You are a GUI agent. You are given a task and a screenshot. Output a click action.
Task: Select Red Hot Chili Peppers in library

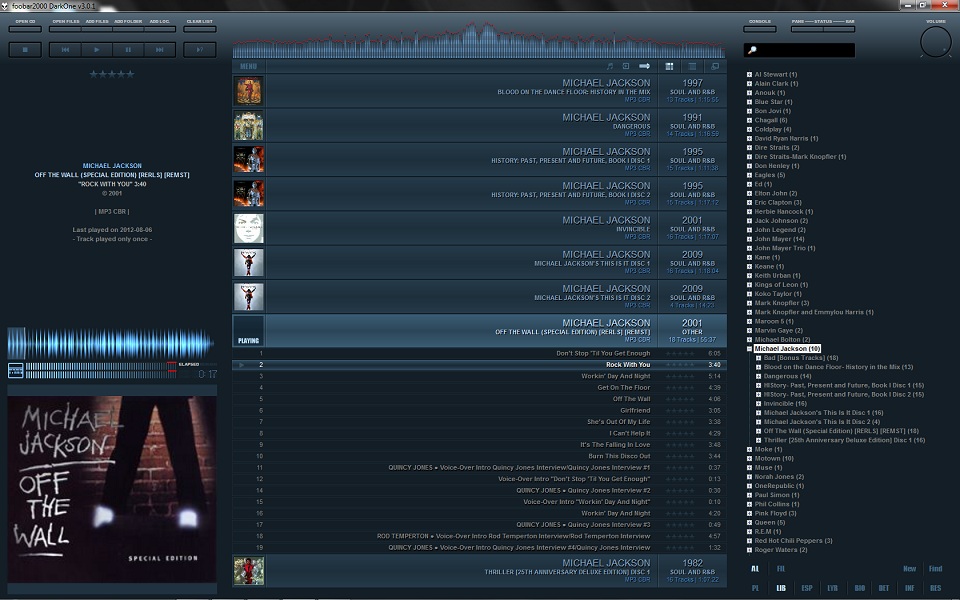(793, 541)
